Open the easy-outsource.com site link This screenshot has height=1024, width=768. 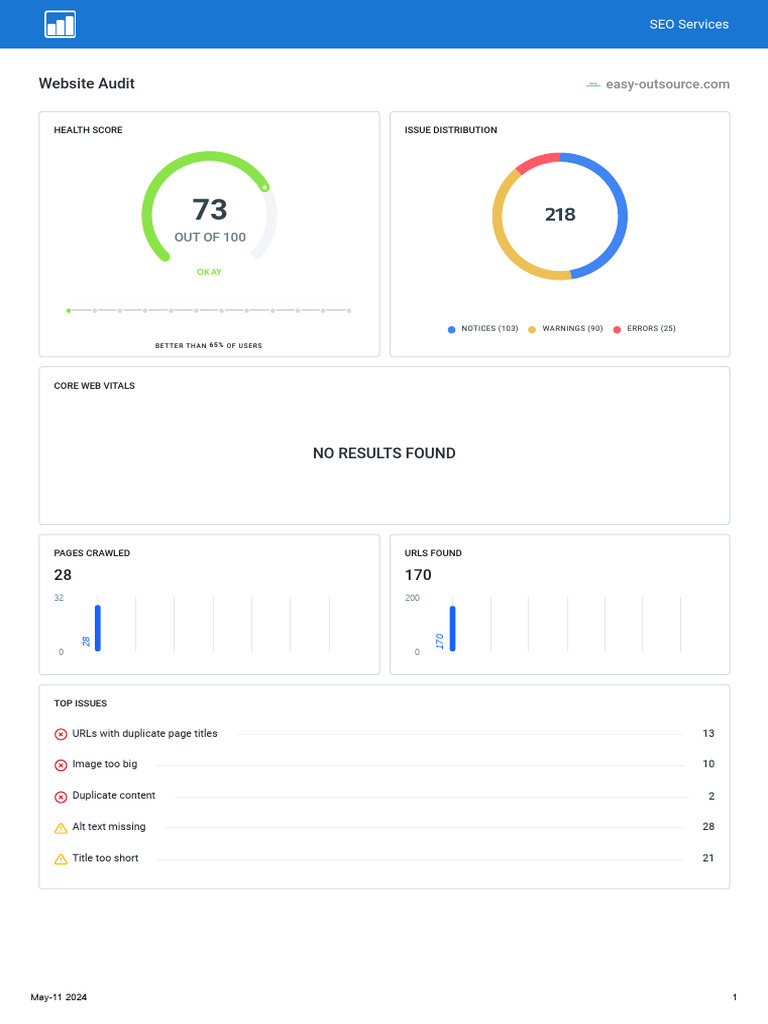(x=667, y=84)
